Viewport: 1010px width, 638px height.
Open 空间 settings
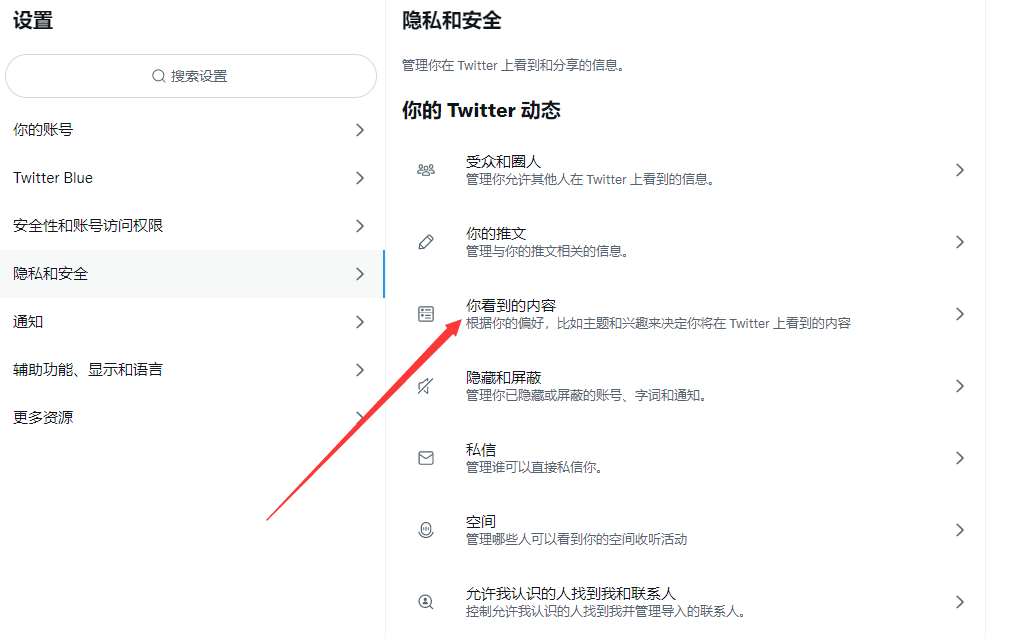coord(685,530)
